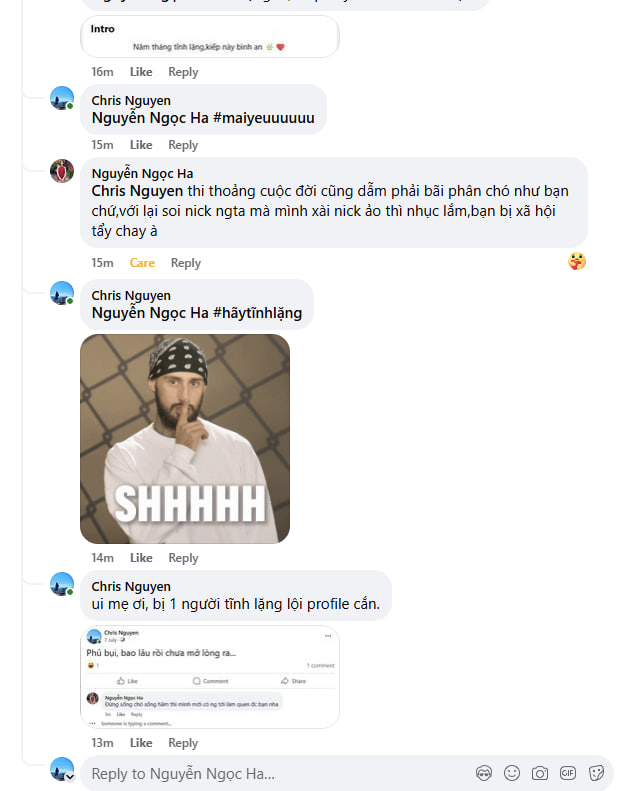View the Care reaction emoji on Nguyễn Ngọc Ha's comment
The width and height of the screenshot is (618, 791).
576,261
